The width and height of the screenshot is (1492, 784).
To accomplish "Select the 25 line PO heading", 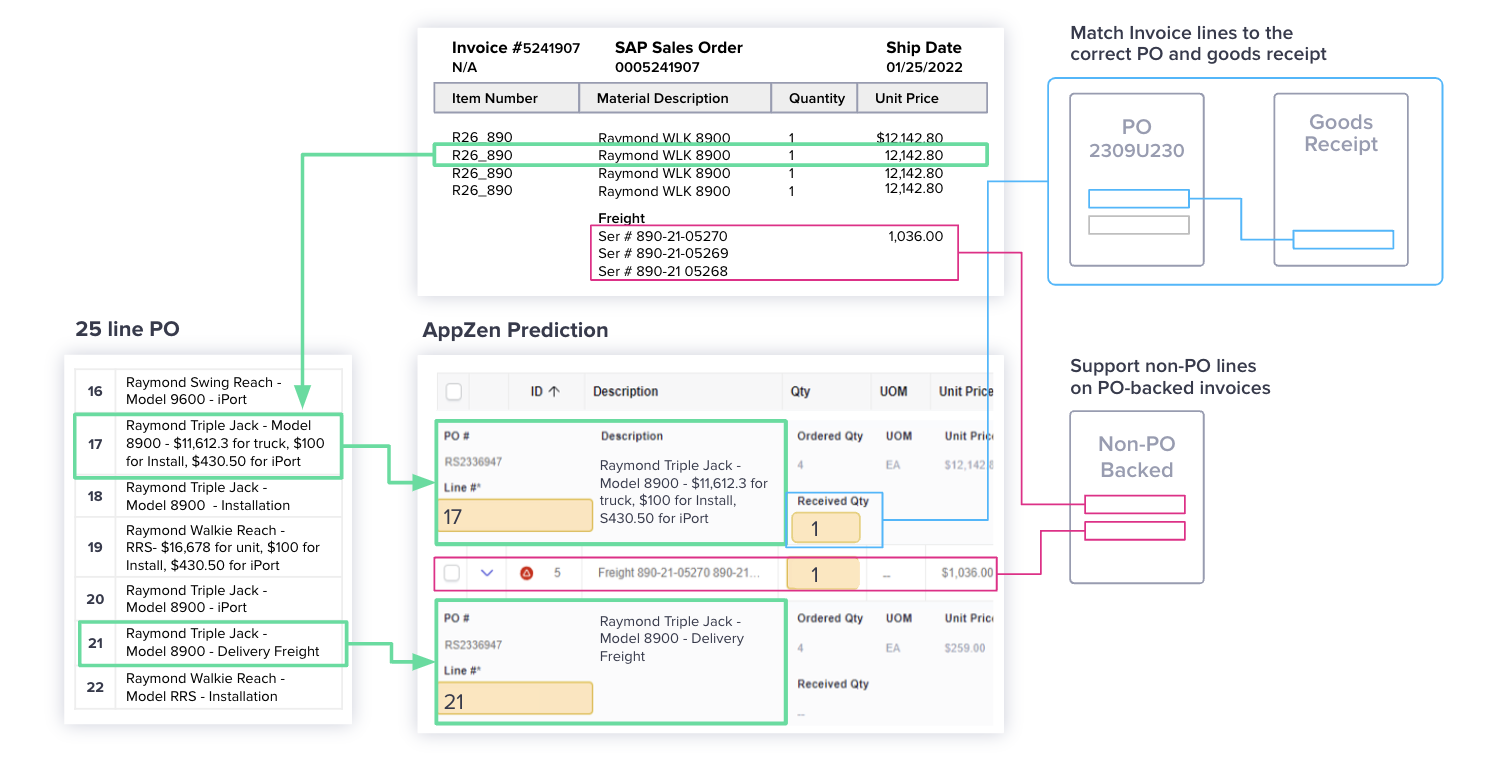I will click(x=127, y=329).
